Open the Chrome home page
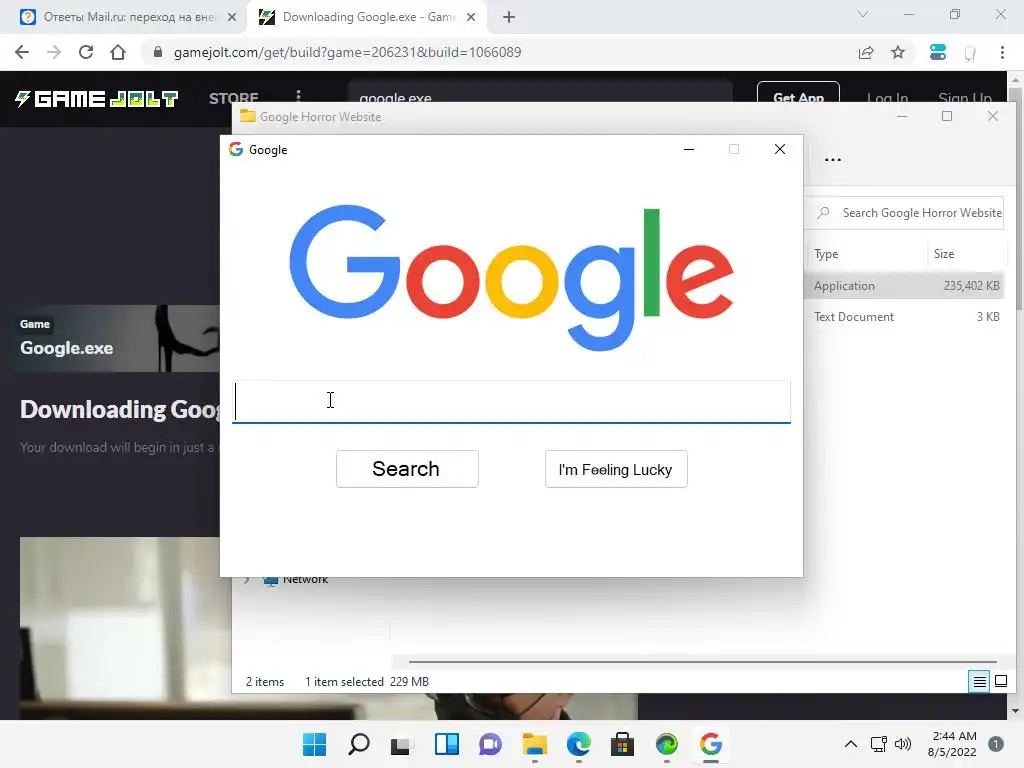The image size is (1024, 768). coord(118,52)
